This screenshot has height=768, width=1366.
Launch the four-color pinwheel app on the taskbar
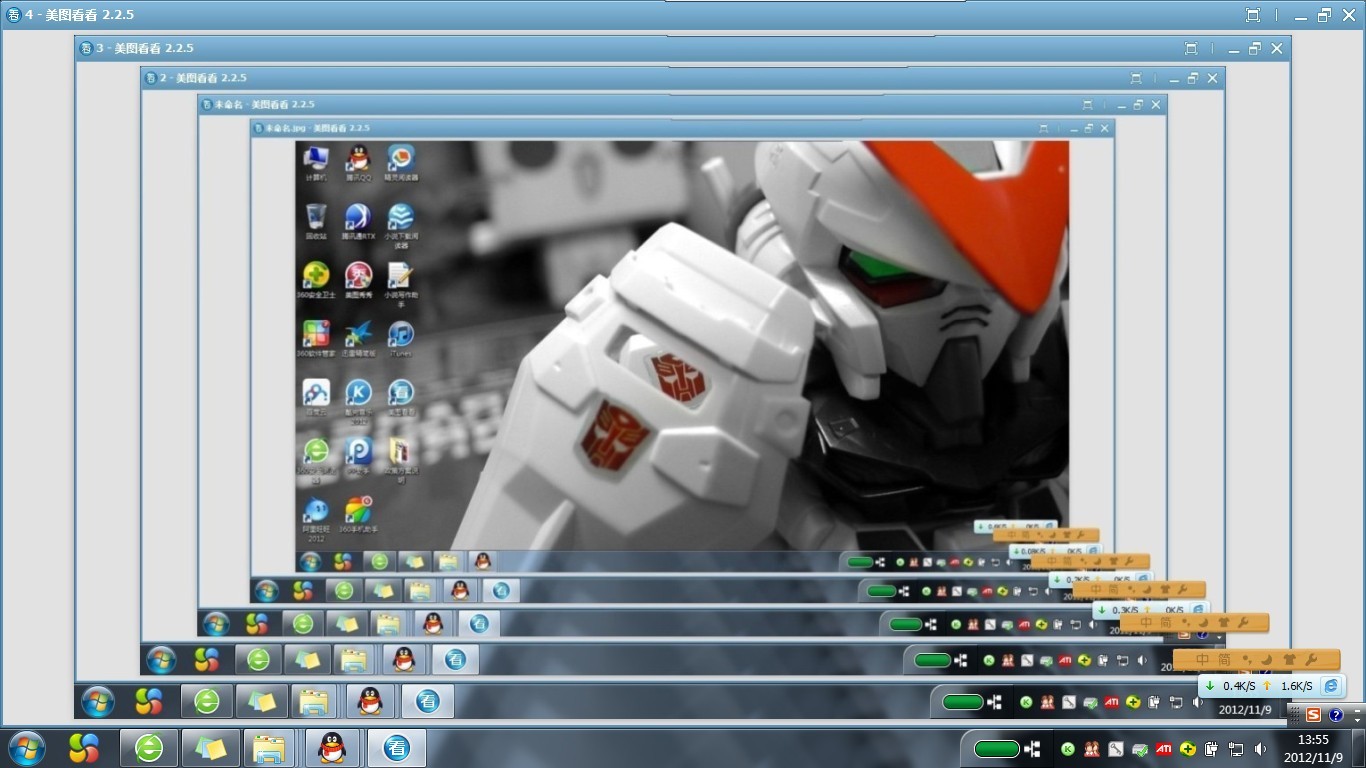point(84,748)
